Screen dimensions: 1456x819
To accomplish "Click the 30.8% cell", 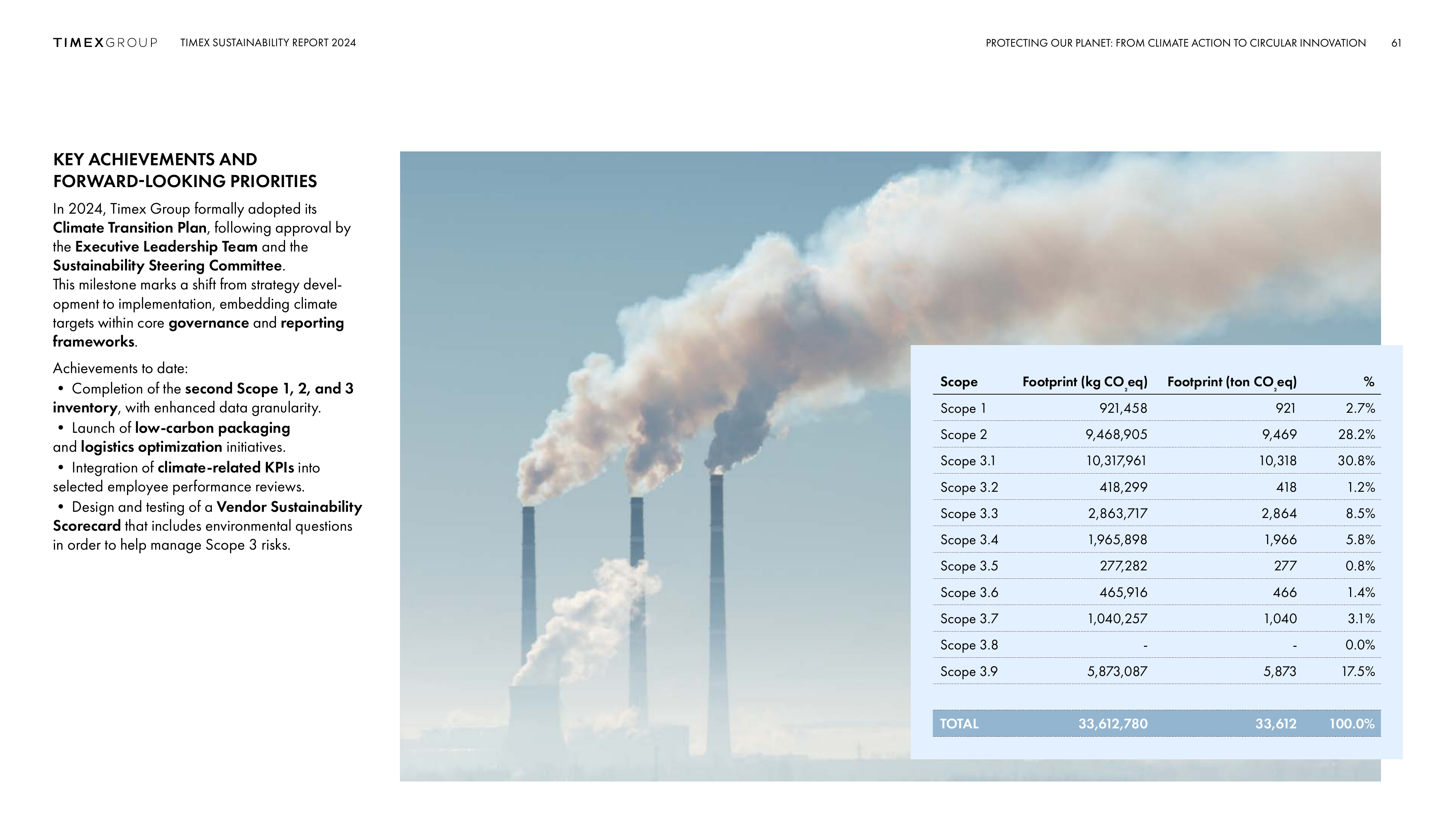I will (x=1357, y=461).
